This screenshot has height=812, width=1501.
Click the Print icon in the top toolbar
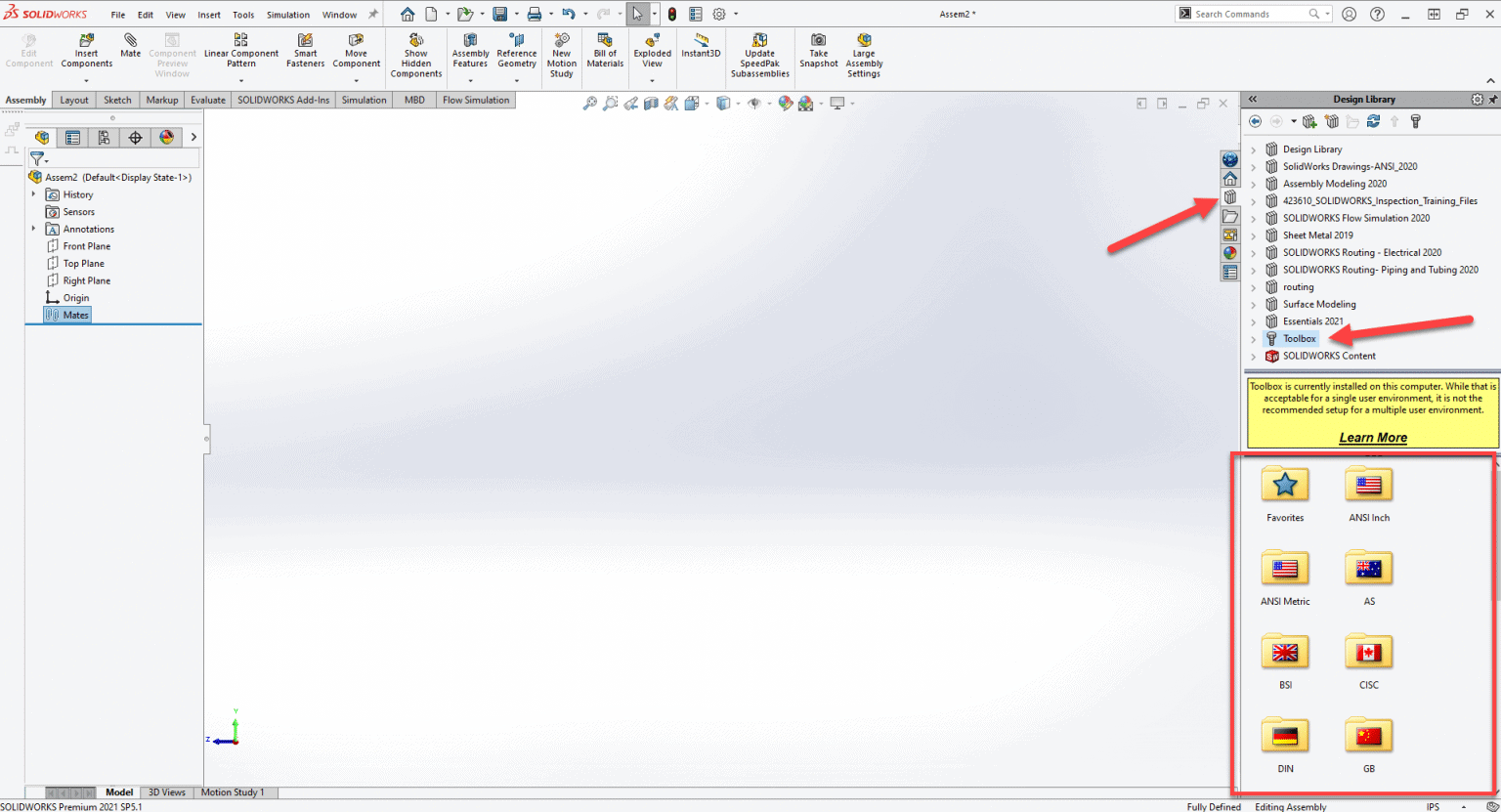click(x=535, y=14)
